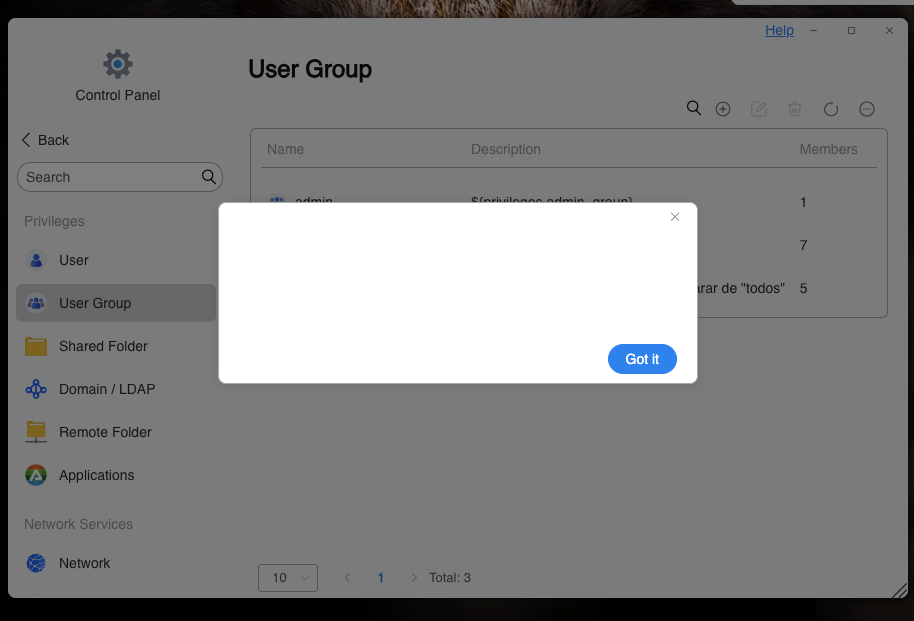Refresh the user group list
The image size is (914, 621).
831,109
